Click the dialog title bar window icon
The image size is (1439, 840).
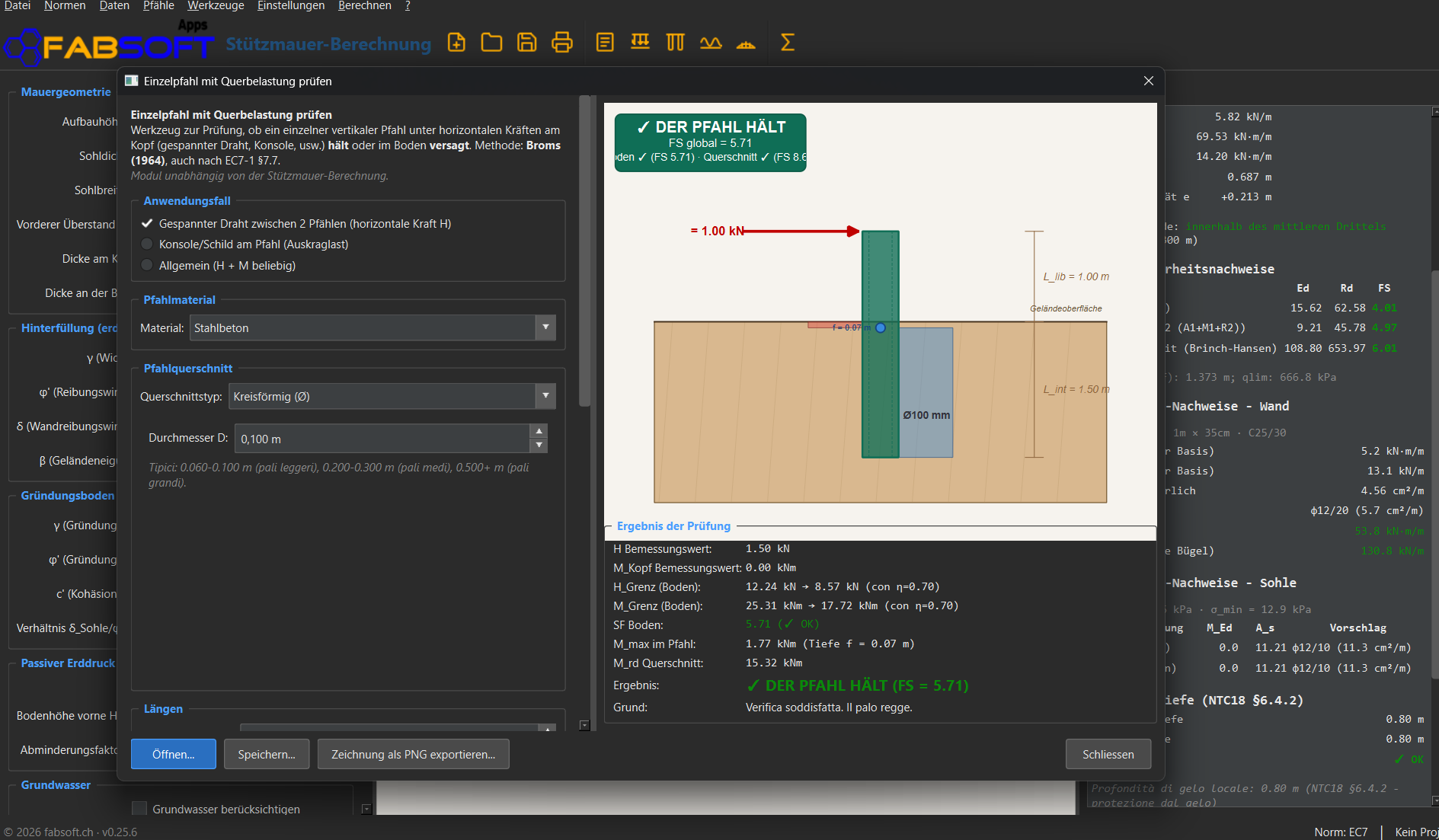(131, 81)
